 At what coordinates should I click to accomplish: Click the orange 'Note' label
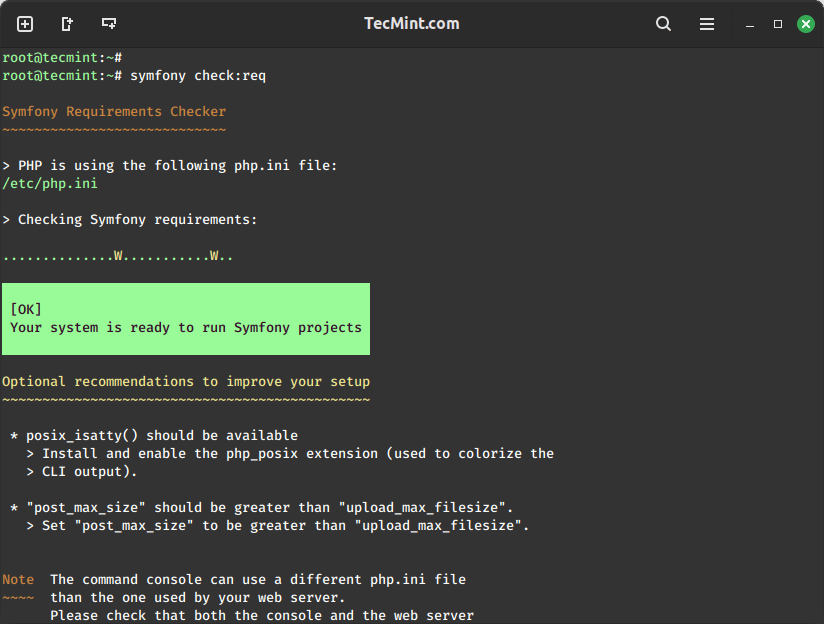[18, 580]
